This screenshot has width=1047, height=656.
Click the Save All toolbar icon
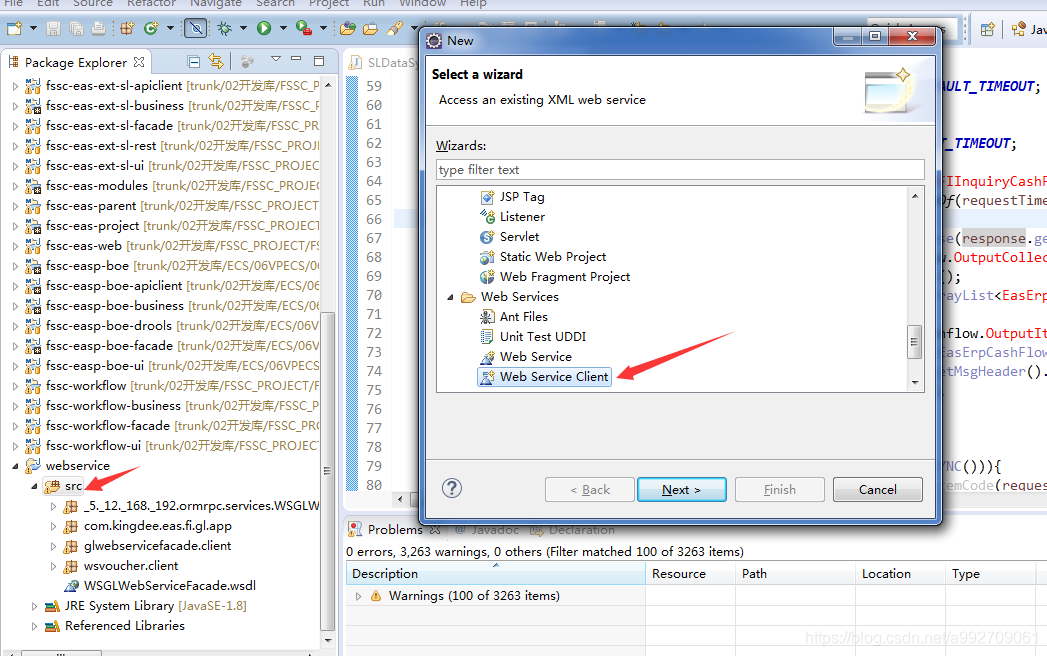(x=75, y=28)
